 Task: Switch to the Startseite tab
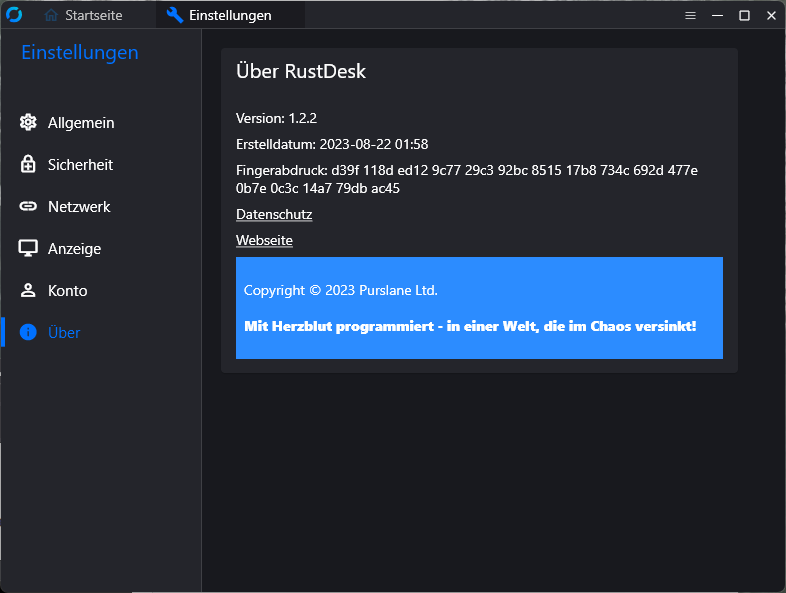[94, 16]
